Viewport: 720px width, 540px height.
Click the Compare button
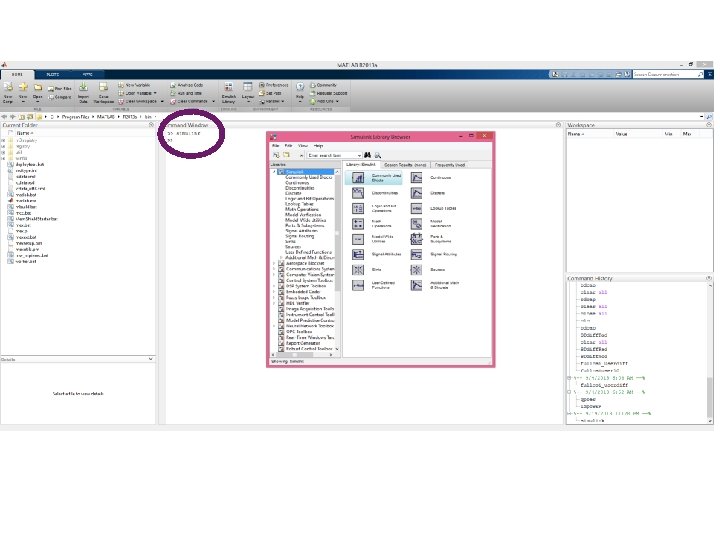point(60,97)
